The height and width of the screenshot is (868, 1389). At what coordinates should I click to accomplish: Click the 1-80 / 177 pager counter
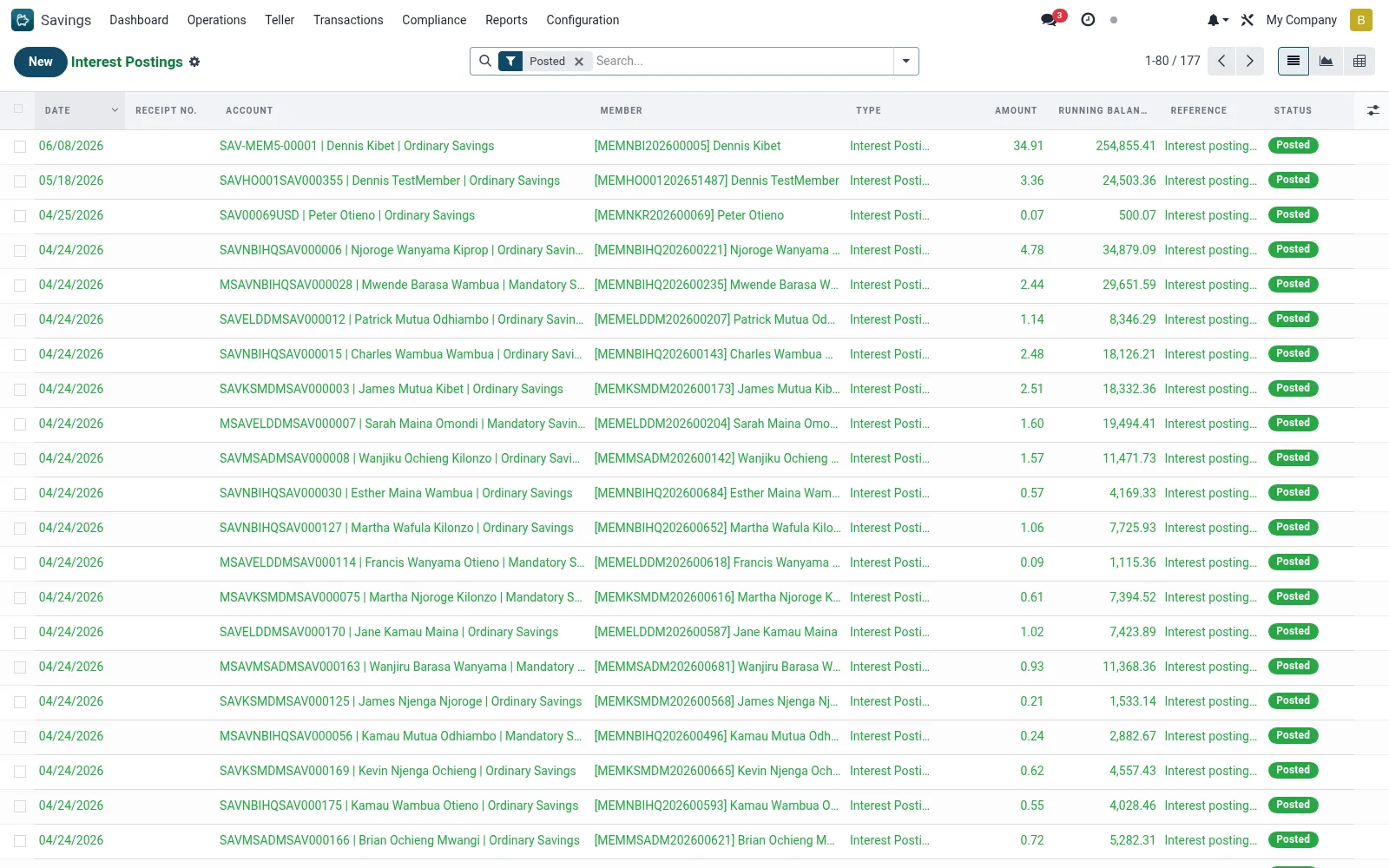(x=1172, y=61)
